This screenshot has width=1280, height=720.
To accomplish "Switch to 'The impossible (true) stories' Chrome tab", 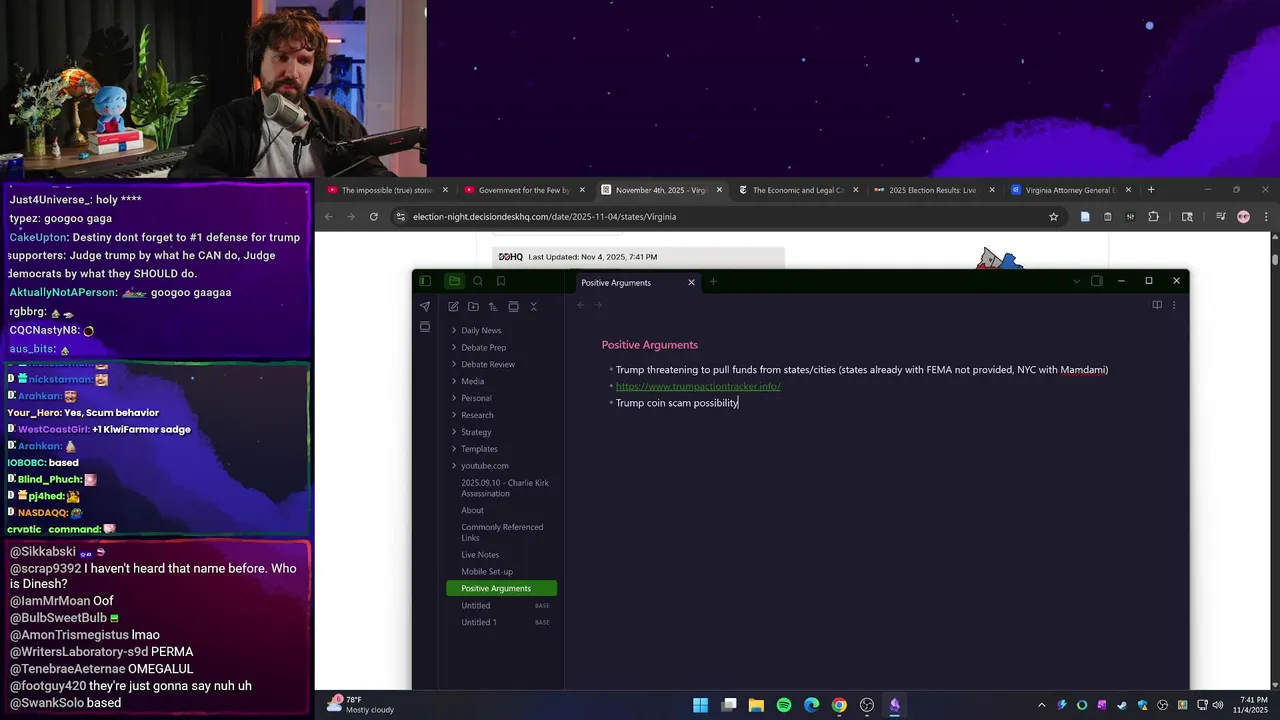I will [387, 190].
